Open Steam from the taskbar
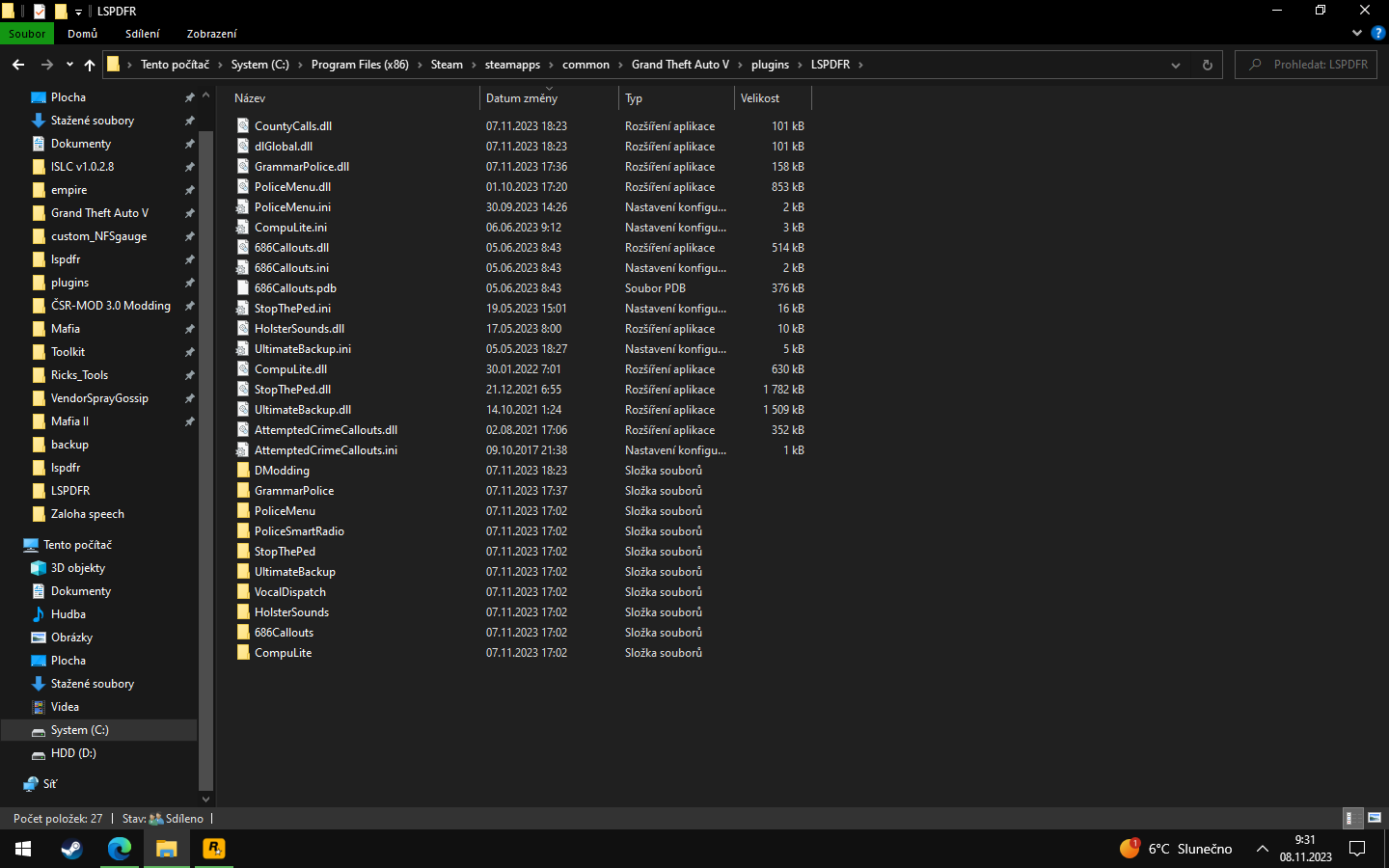Image resolution: width=1389 pixels, height=868 pixels. click(71, 849)
